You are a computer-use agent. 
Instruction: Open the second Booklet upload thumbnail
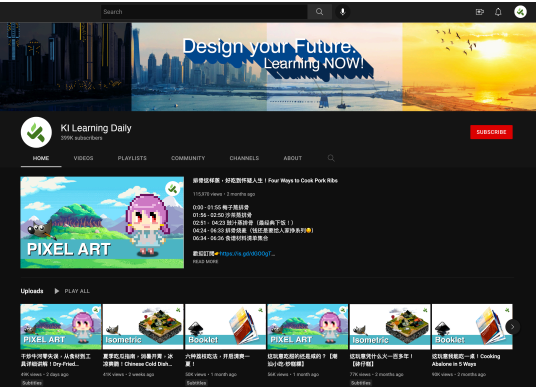click(x=472, y=327)
